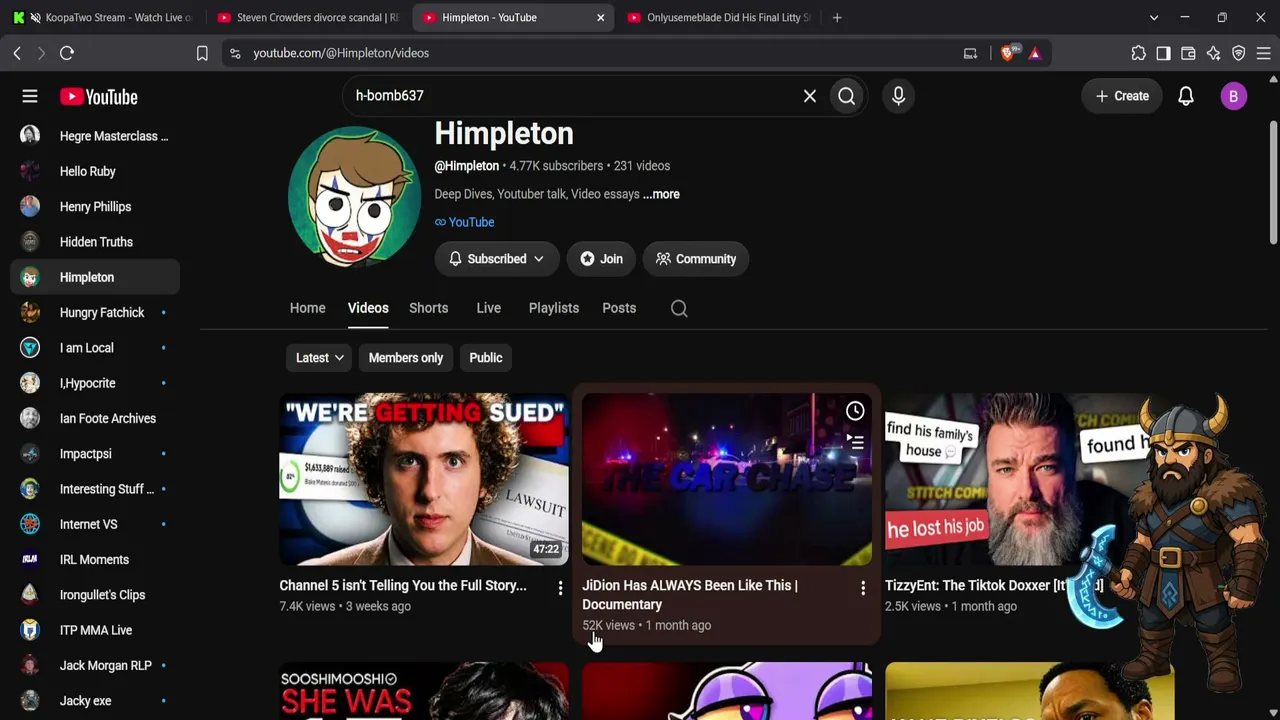Open Channel 5 lawsuit video thumbnail
This screenshot has width=1280, height=720.
click(424, 479)
